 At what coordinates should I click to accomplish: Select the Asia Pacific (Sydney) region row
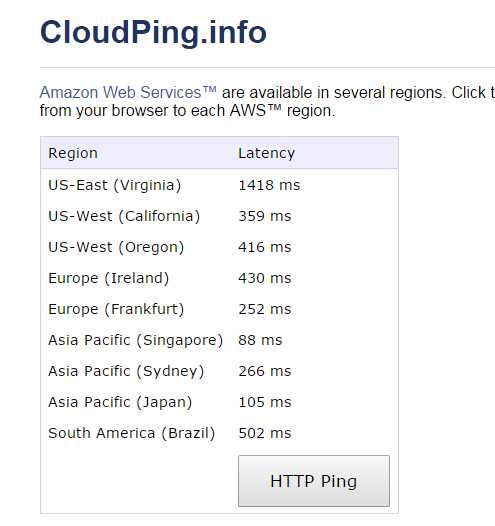[x=220, y=371]
